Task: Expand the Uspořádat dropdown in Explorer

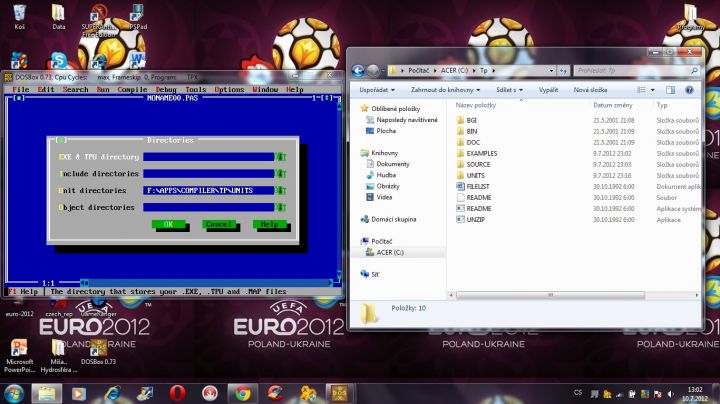Action: point(377,90)
